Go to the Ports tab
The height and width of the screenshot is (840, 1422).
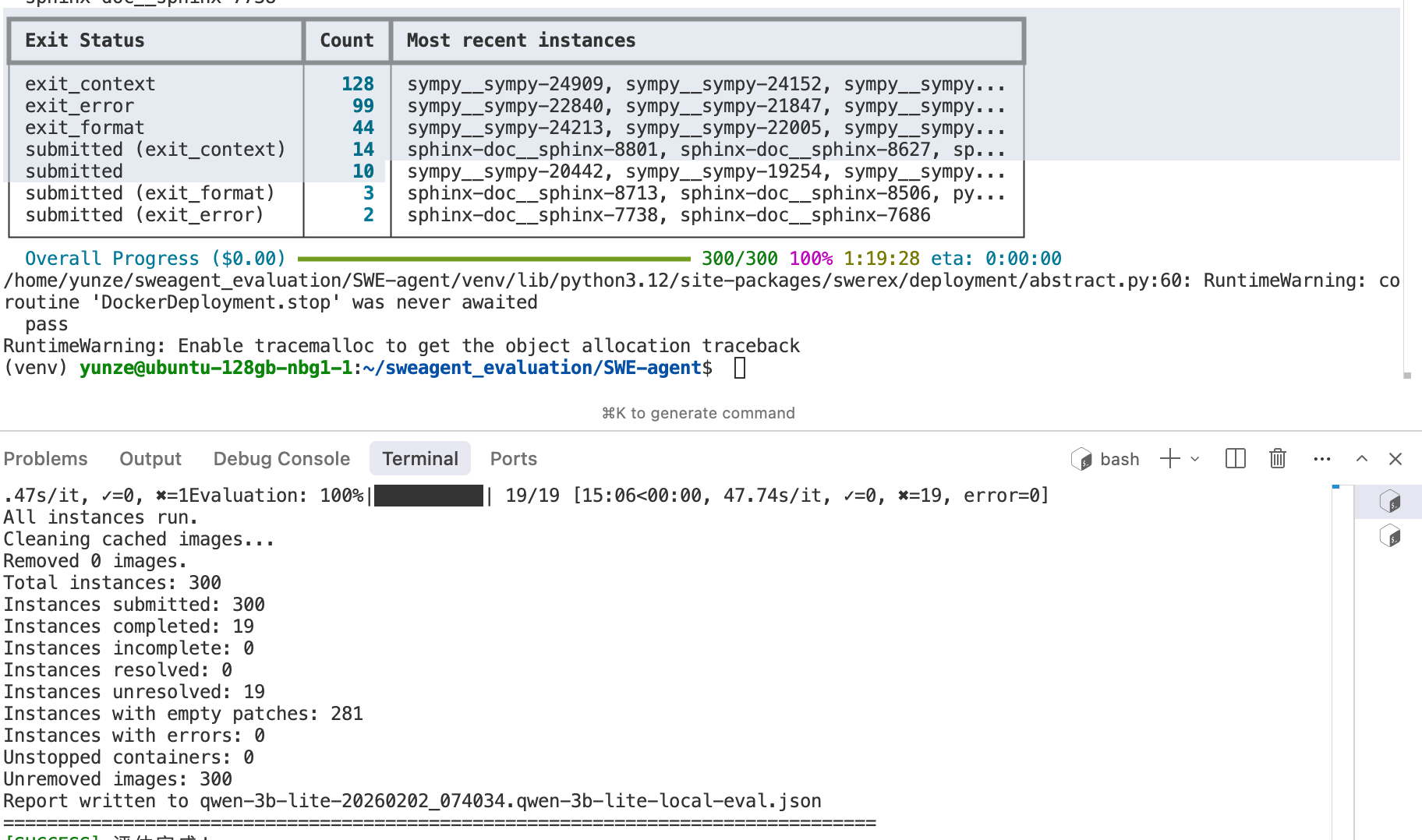(513, 459)
